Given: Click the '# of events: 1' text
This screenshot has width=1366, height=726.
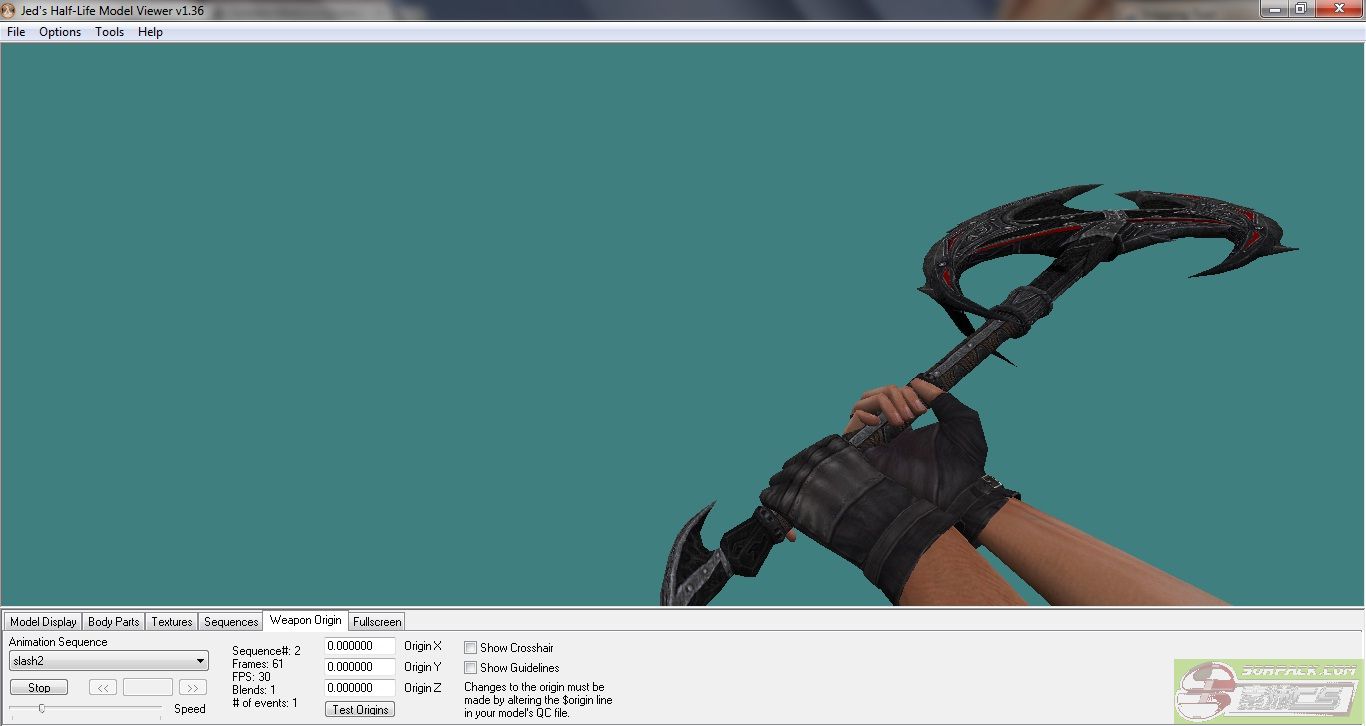Looking at the screenshot, I should [265, 703].
